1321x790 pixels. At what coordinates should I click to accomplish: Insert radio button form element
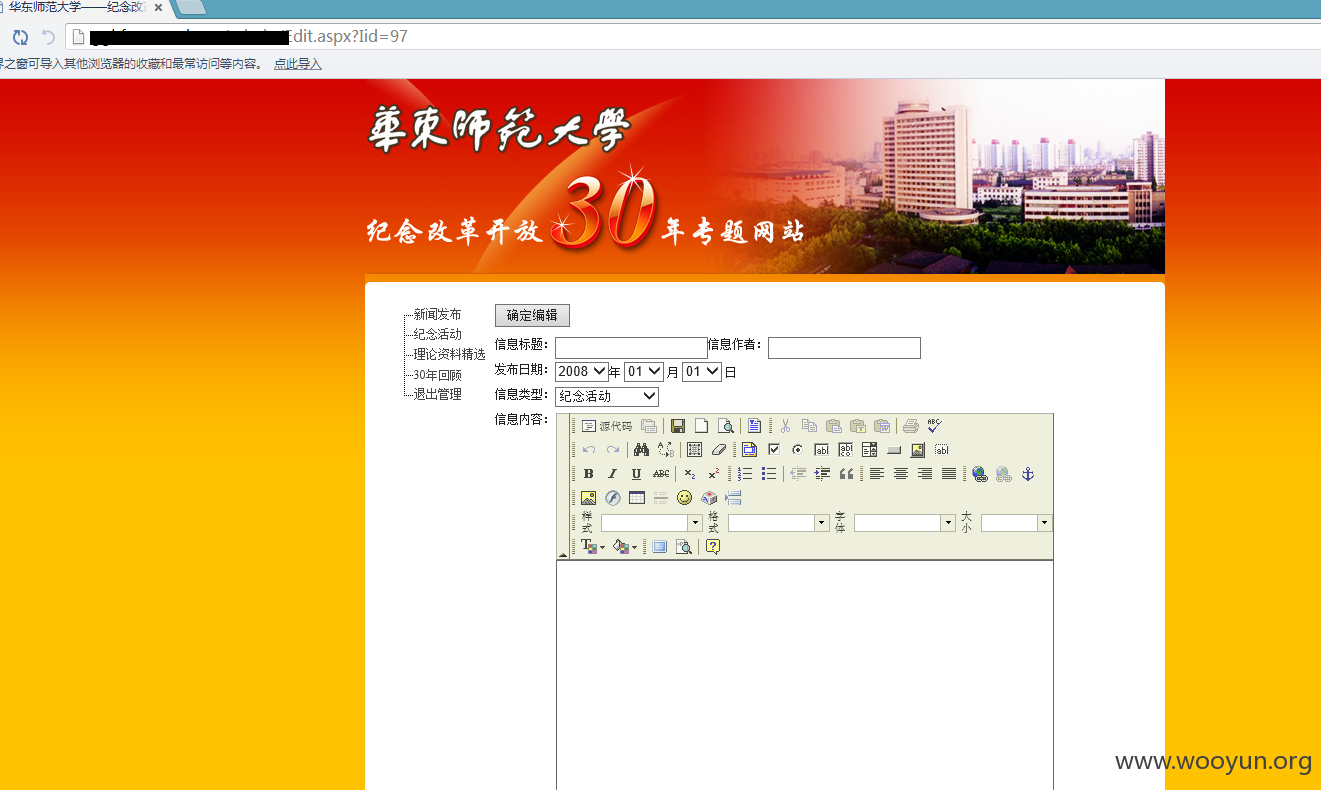pos(798,450)
